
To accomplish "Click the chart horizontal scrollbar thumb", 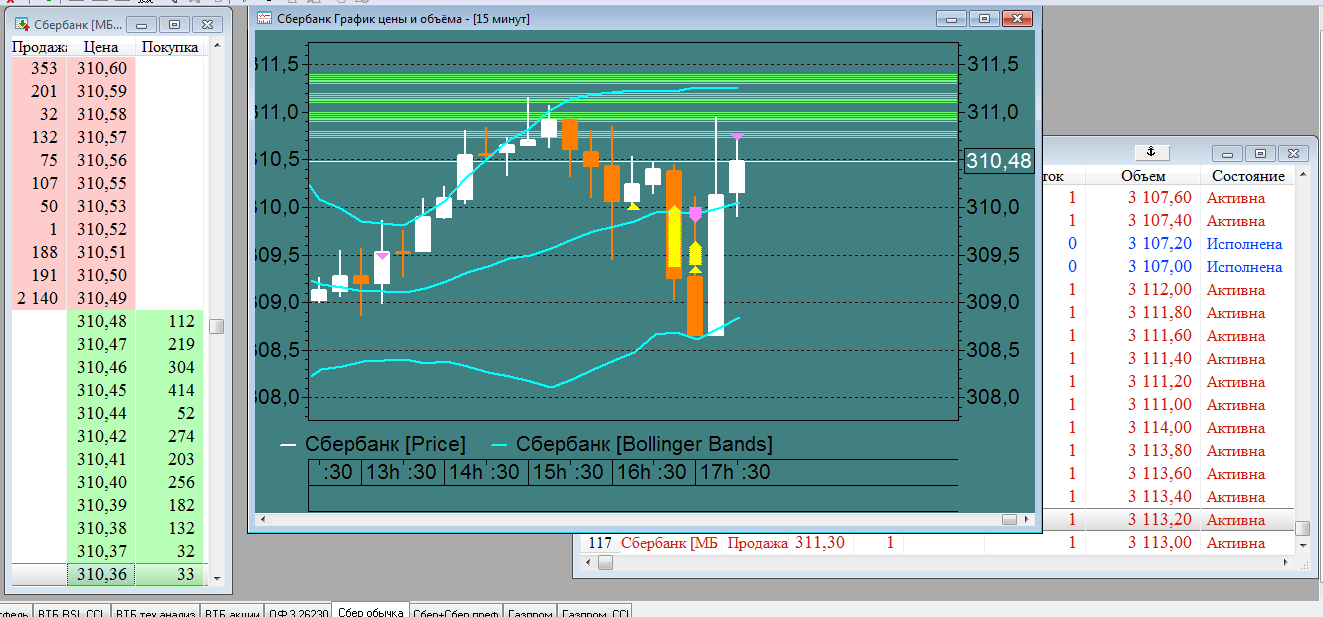I will 1009,519.
